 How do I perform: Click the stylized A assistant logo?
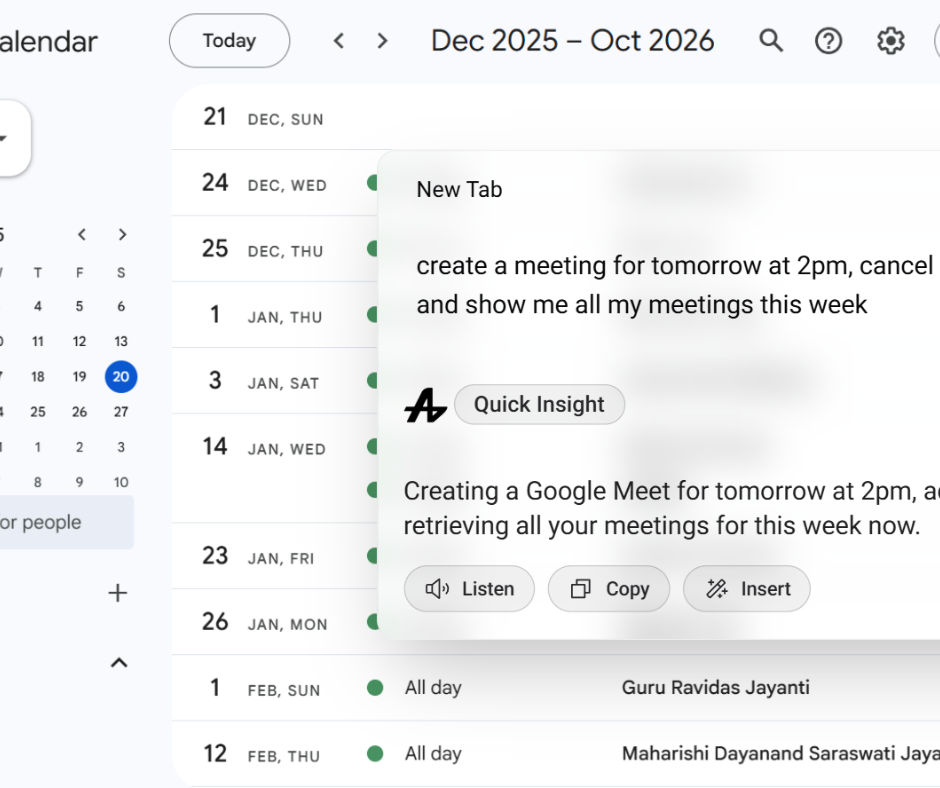[x=425, y=406]
